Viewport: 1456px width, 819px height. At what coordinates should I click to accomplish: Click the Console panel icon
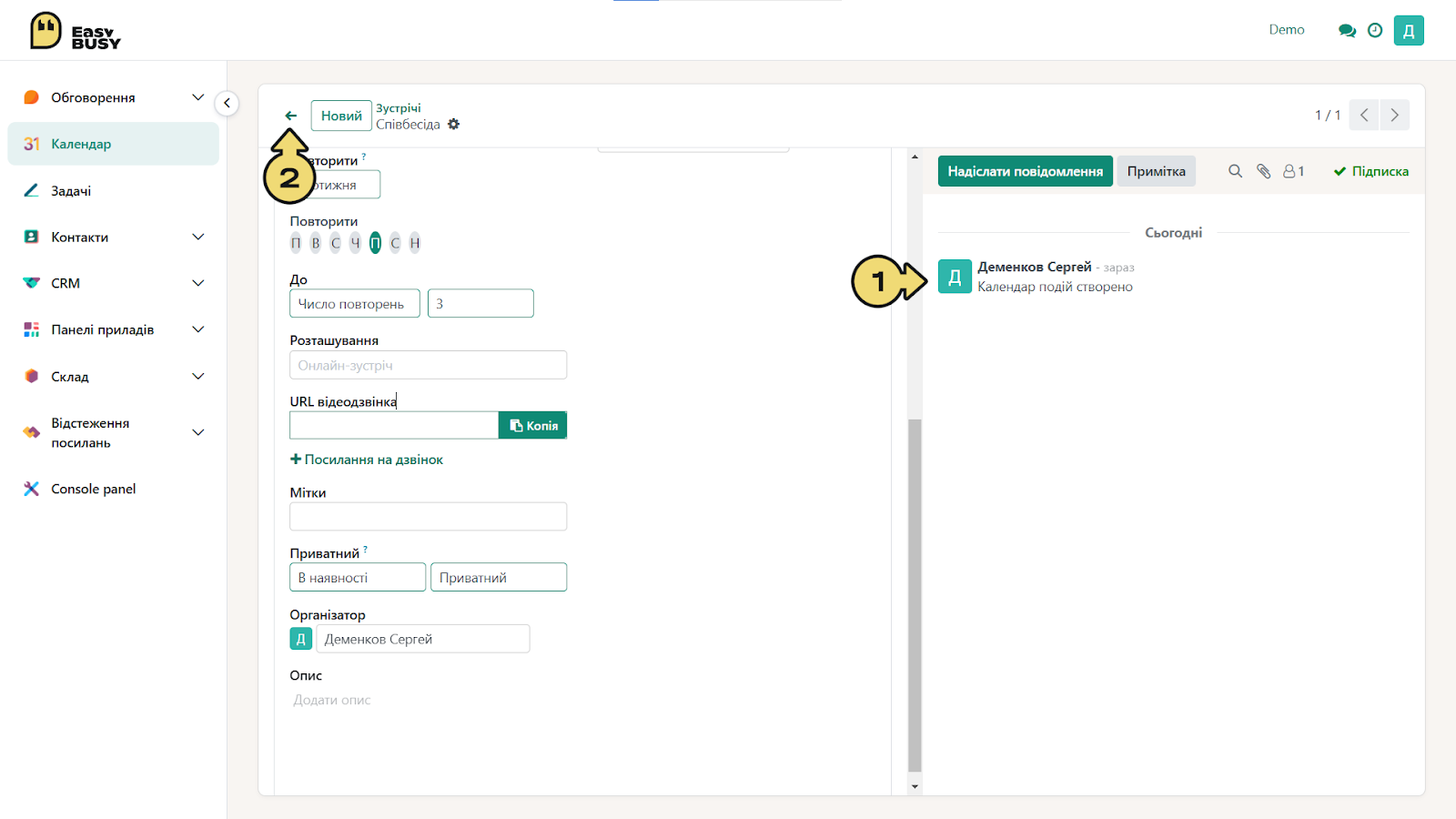pos(31,489)
